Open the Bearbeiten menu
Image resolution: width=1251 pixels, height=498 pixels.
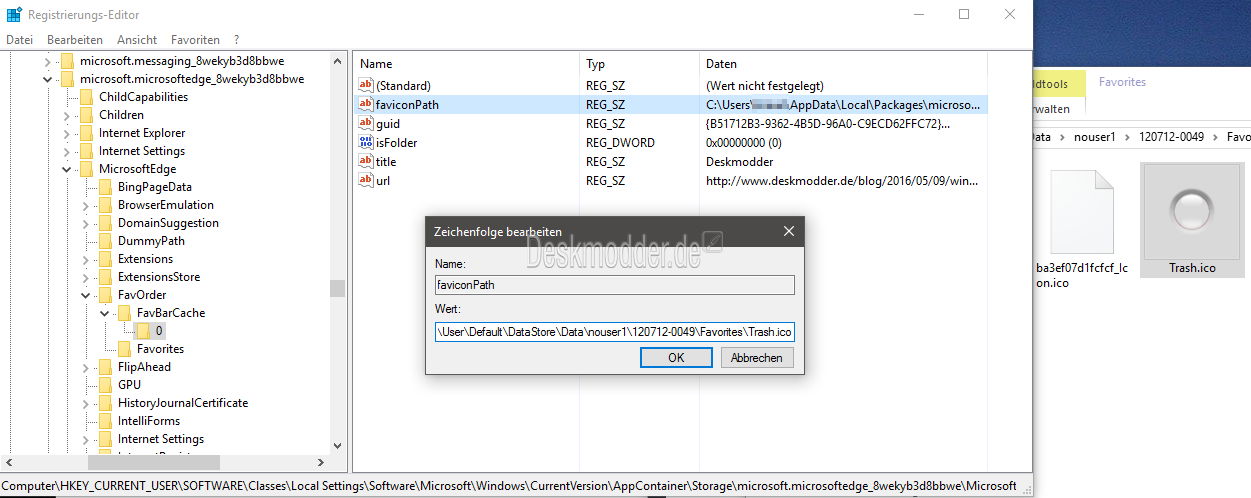[x=75, y=40]
